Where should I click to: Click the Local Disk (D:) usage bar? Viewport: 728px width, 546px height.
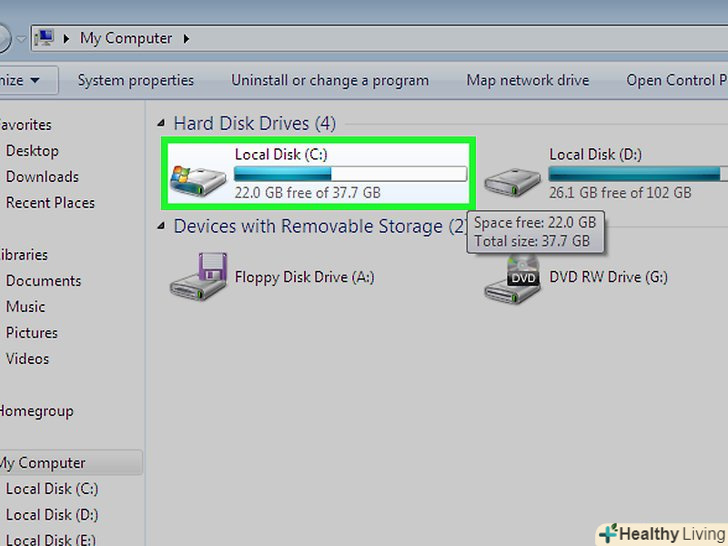[638, 174]
